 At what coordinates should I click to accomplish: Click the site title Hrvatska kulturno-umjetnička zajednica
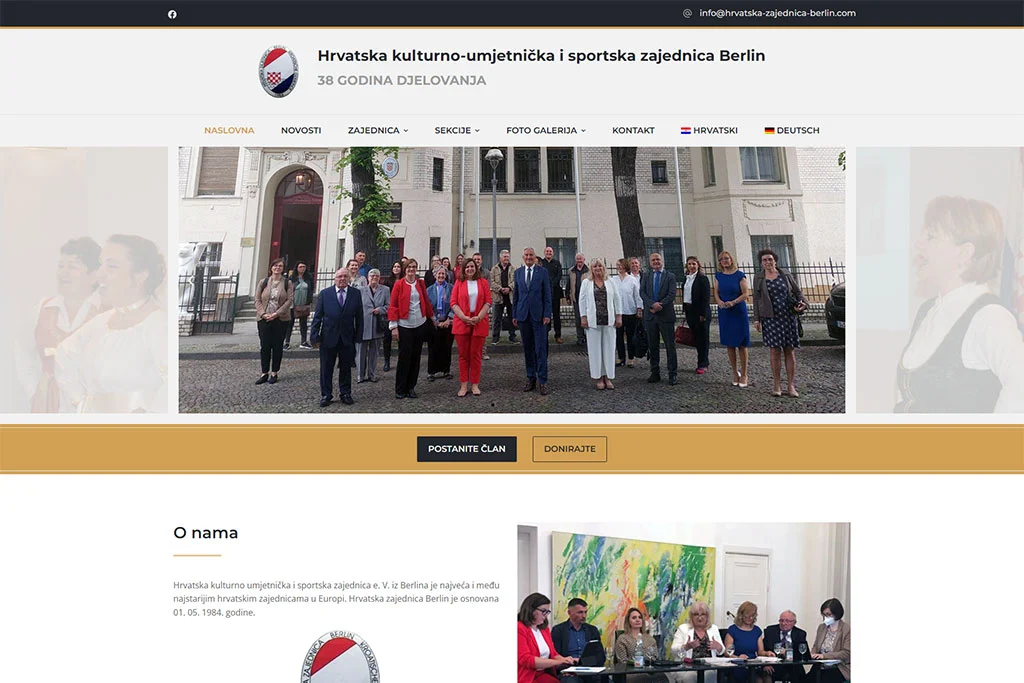(x=541, y=56)
